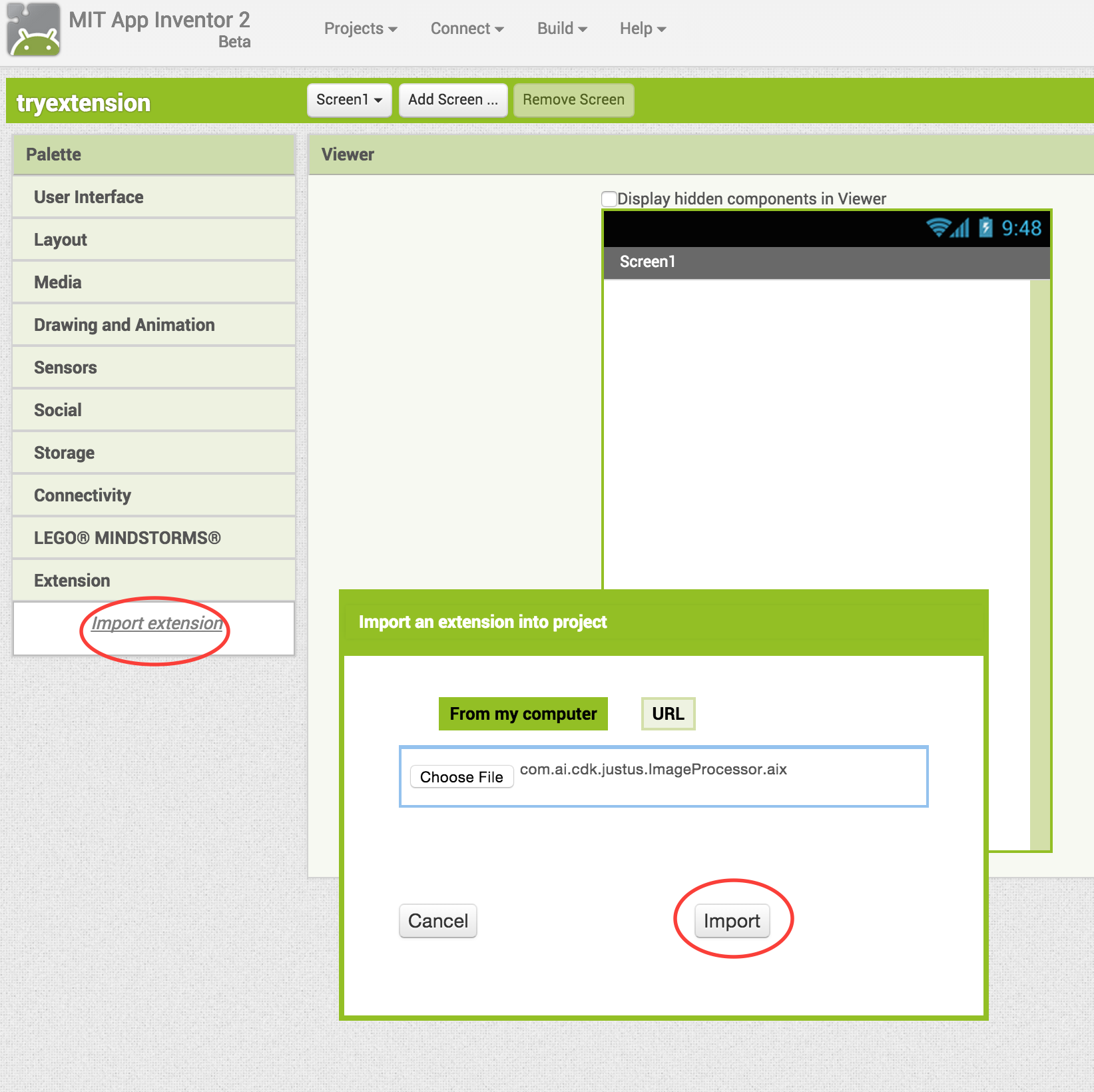Screen dimensions: 1094x1092
Task: Click the Palette panel header
Action: (x=154, y=154)
